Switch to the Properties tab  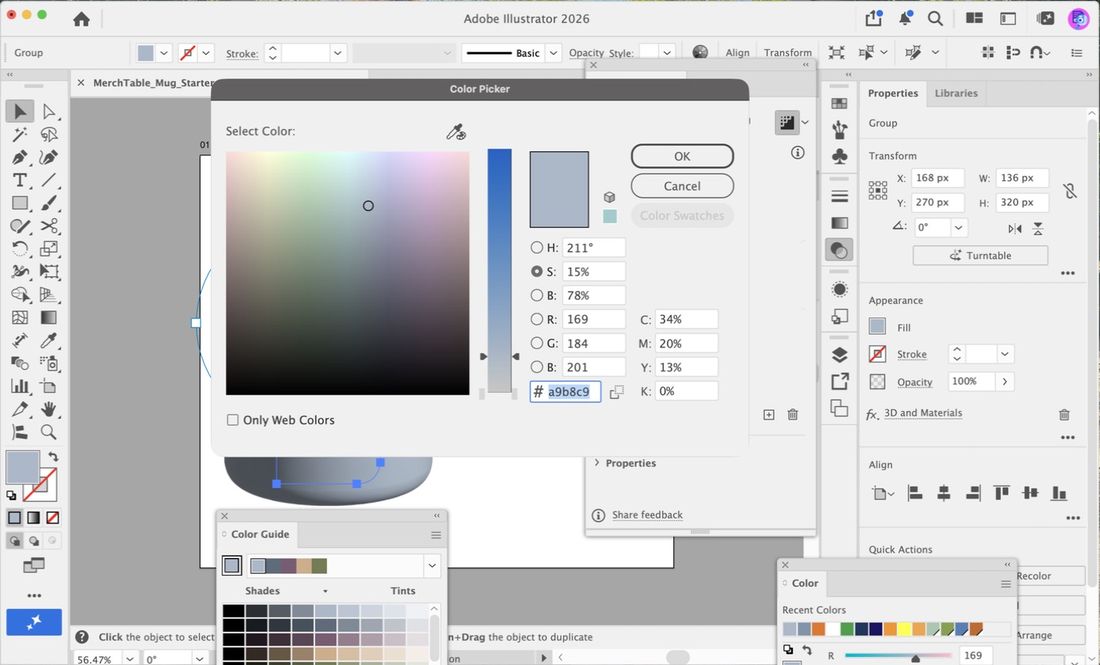tap(892, 93)
